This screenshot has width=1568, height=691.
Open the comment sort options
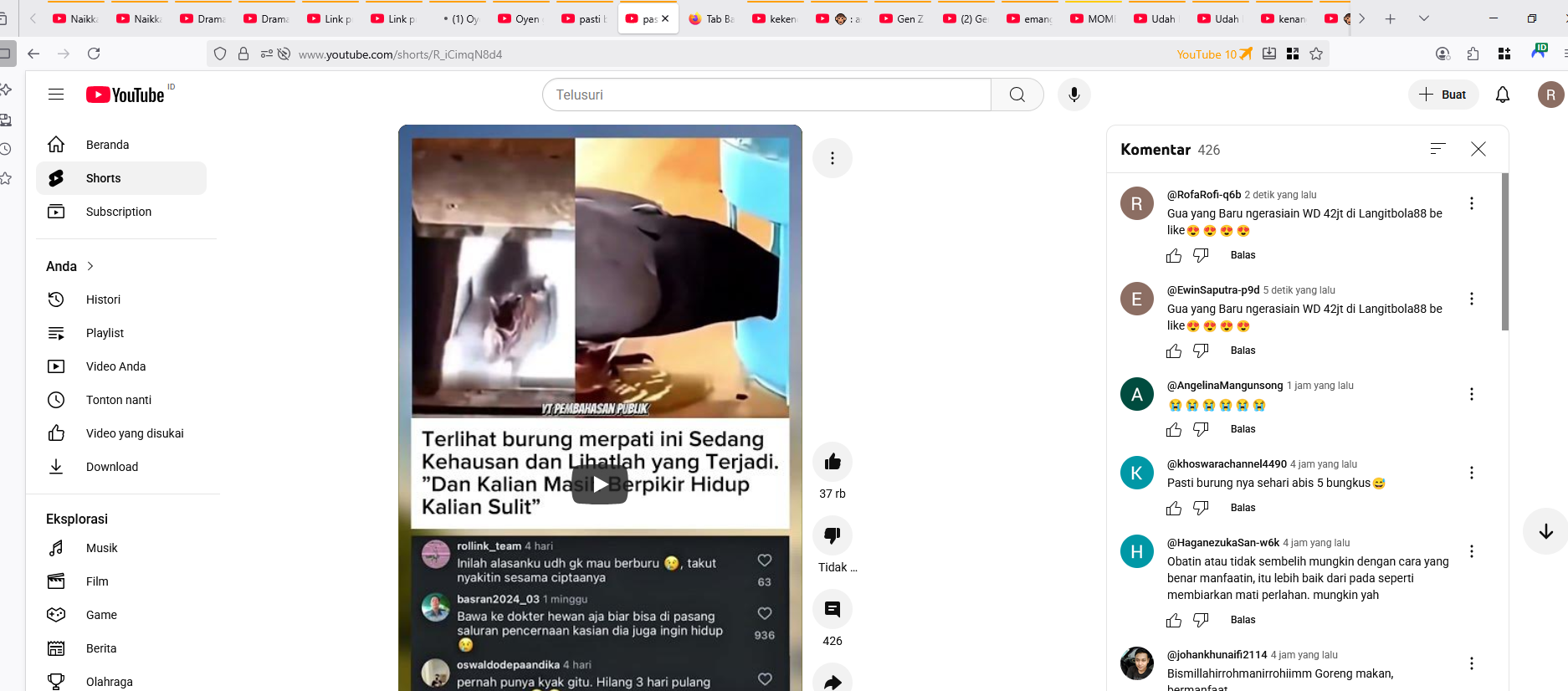tap(1437, 149)
